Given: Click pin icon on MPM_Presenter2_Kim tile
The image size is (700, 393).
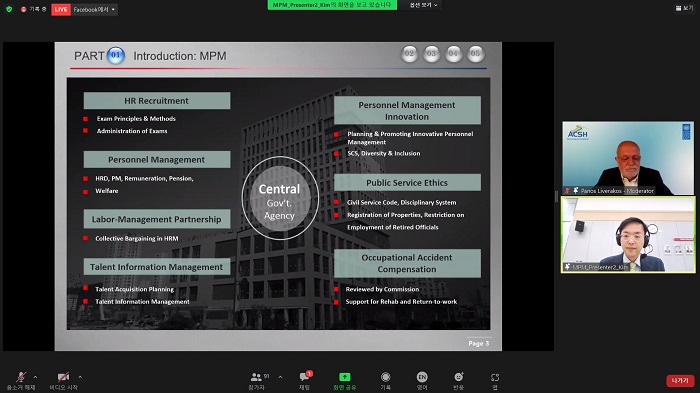Looking at the screenshot, I should [x=567, y=267].
